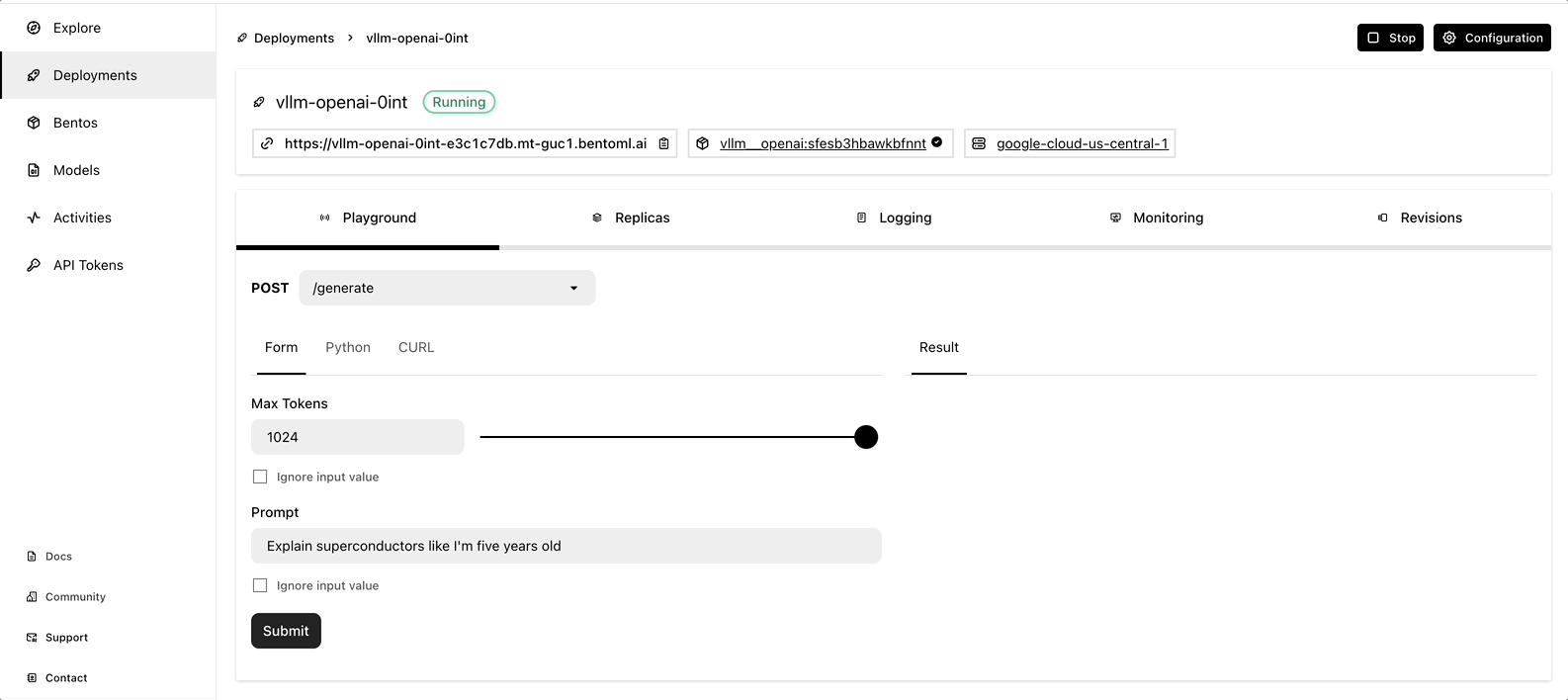The height and width of the screenshot is (700, 1568).
Task: Copy the deployment URL with clipboard icon
Action: [x=664, y=143]
